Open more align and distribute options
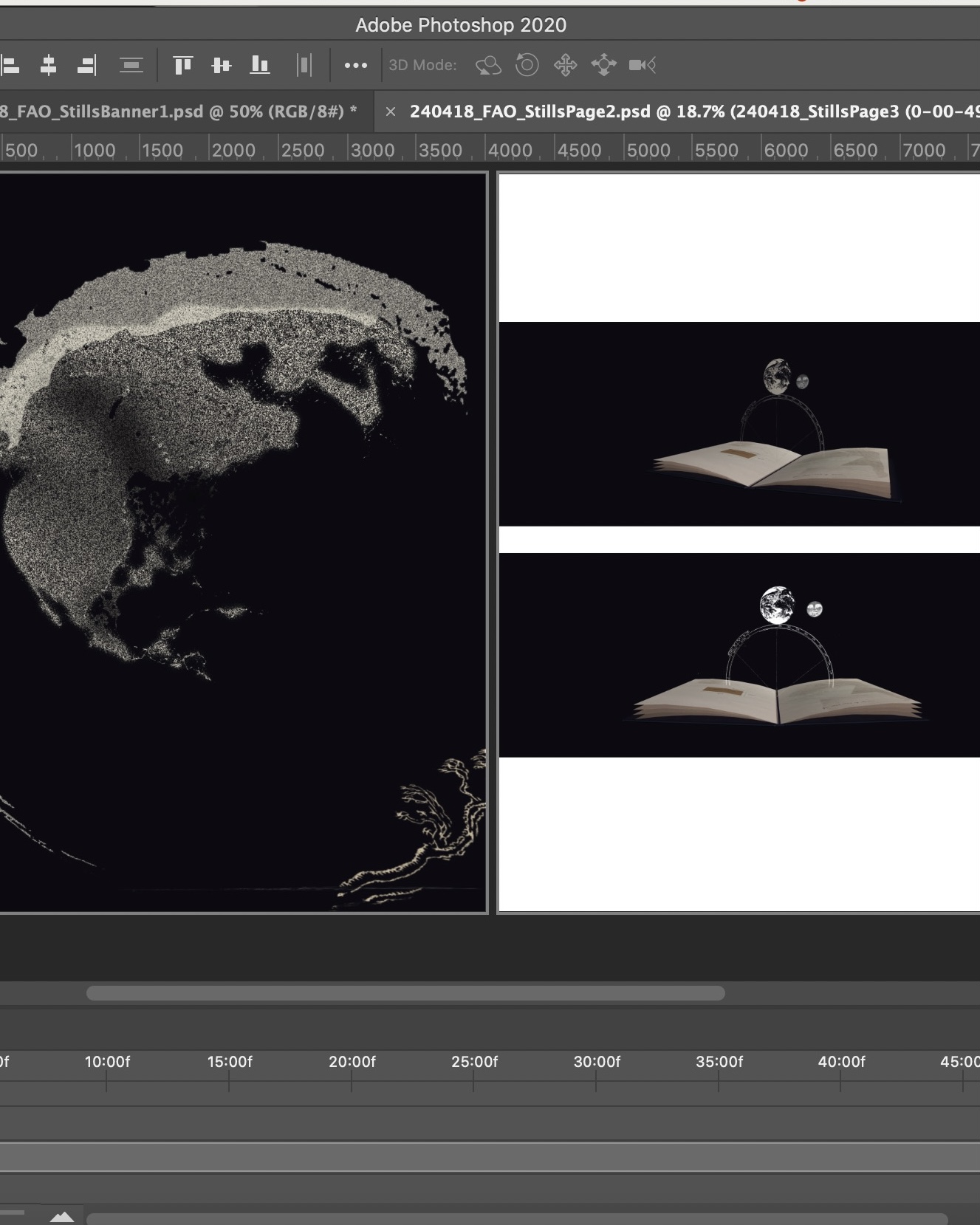Image resolution: width=980 pixels, height=1225 pixels. pyautogui.click(x=356, y=65)
